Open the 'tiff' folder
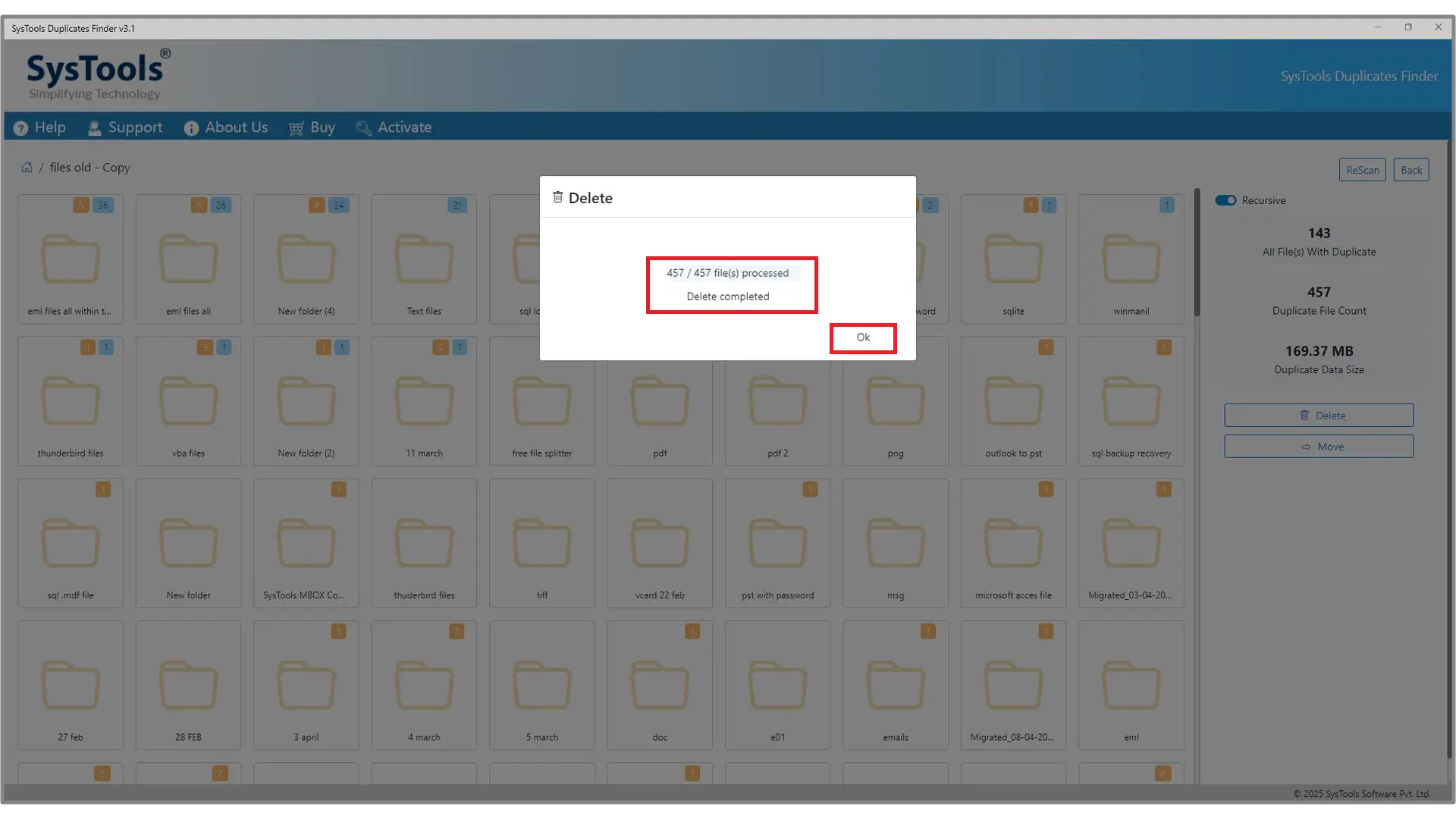 click(542, 543)
